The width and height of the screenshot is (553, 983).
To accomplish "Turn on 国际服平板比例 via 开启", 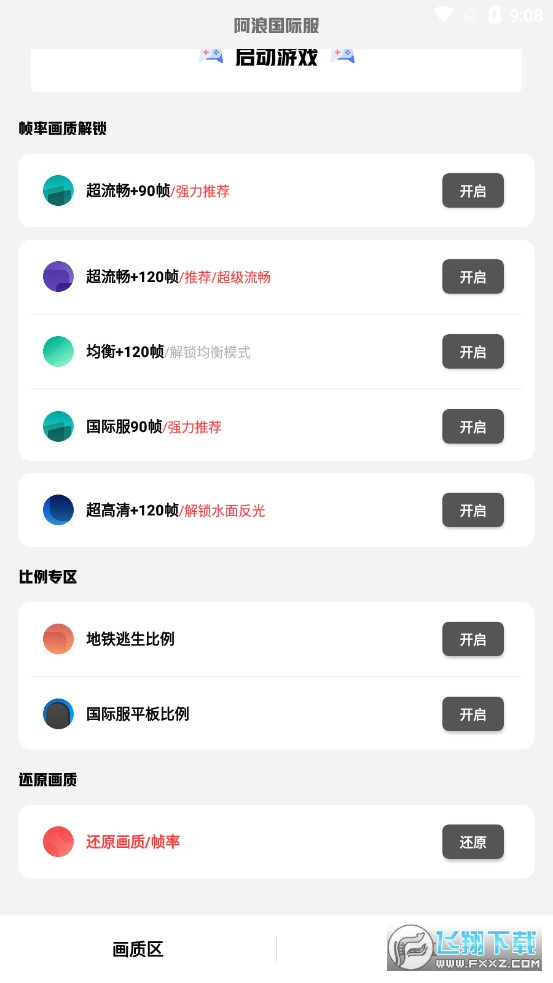I will point(473,714).
